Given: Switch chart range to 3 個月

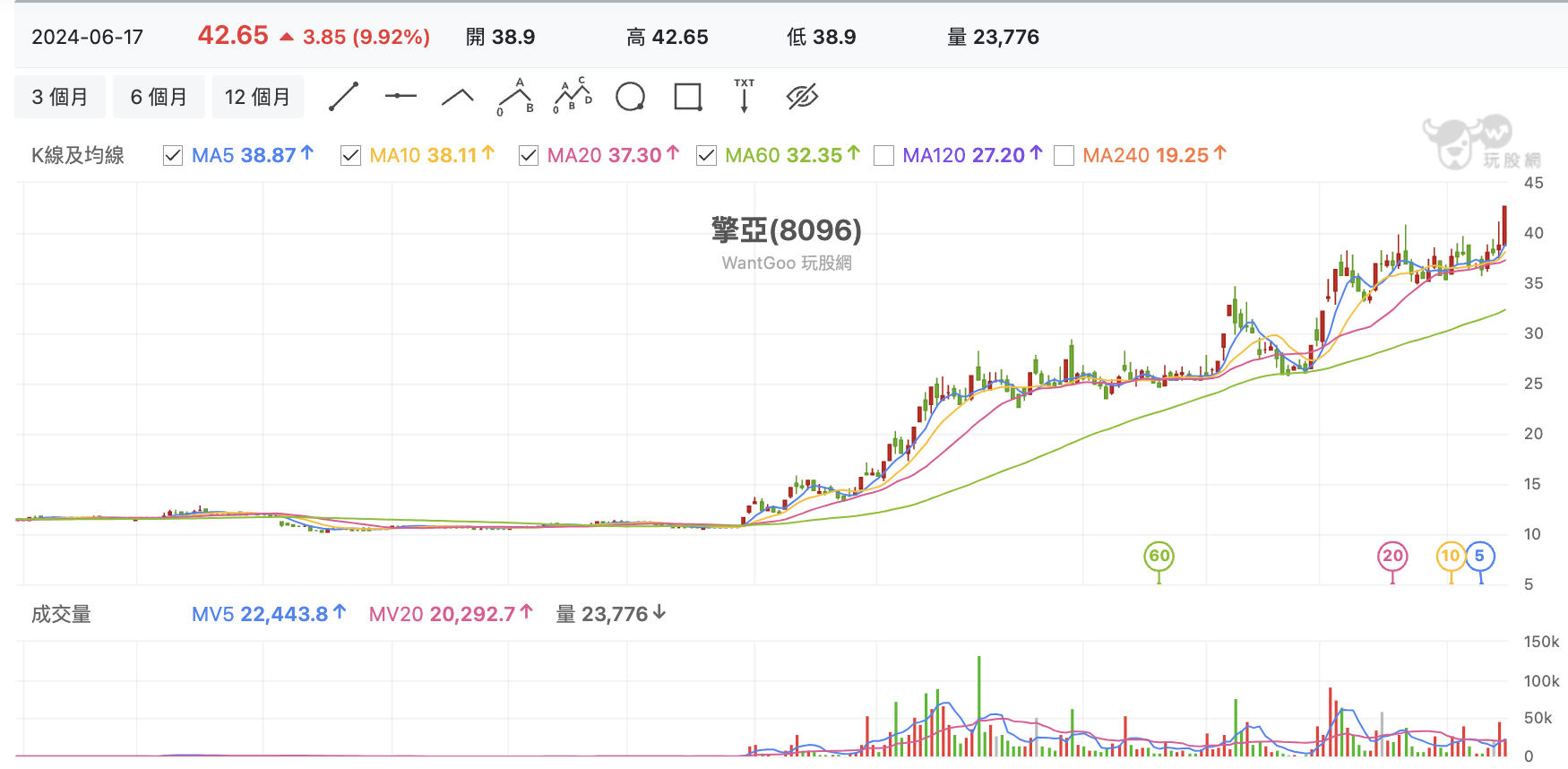Looking at the screenshot, I should (60, 97).
